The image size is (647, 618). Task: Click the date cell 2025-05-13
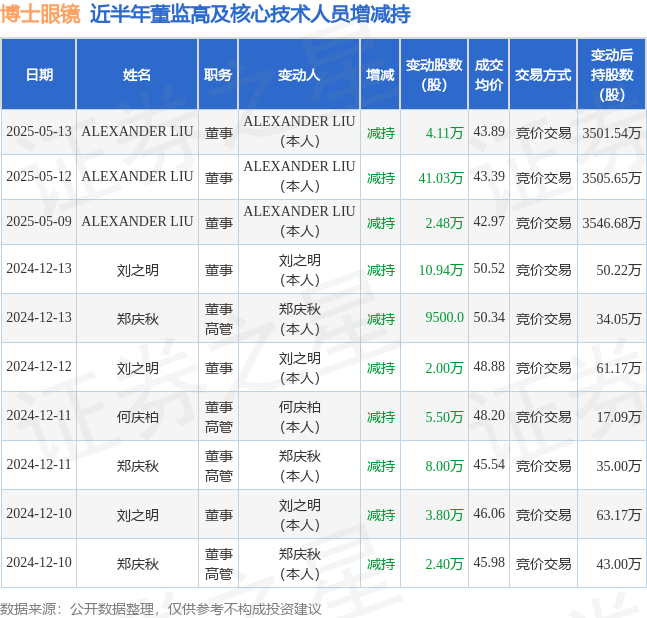[x=39, y=132]
